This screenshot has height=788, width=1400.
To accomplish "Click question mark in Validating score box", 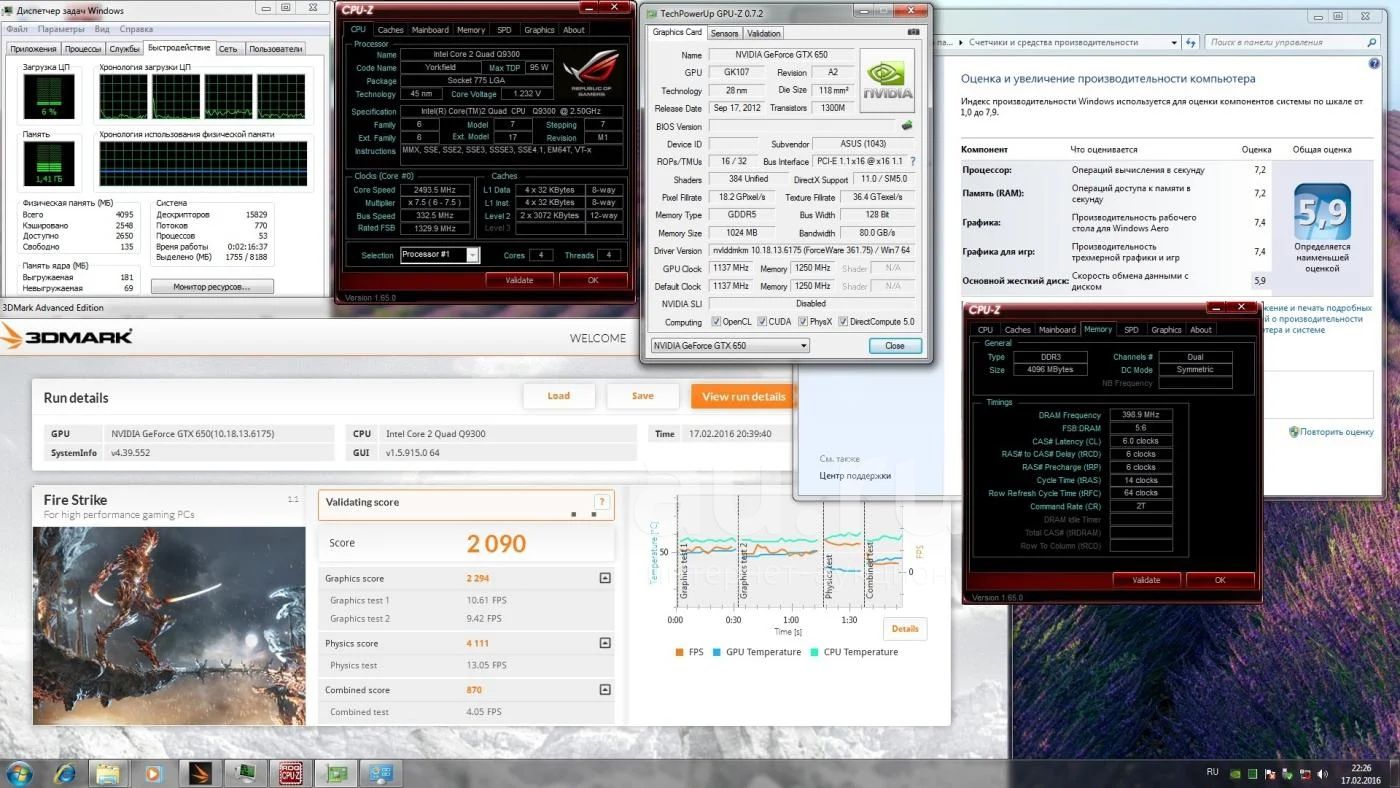I will [x=601, y=502].
